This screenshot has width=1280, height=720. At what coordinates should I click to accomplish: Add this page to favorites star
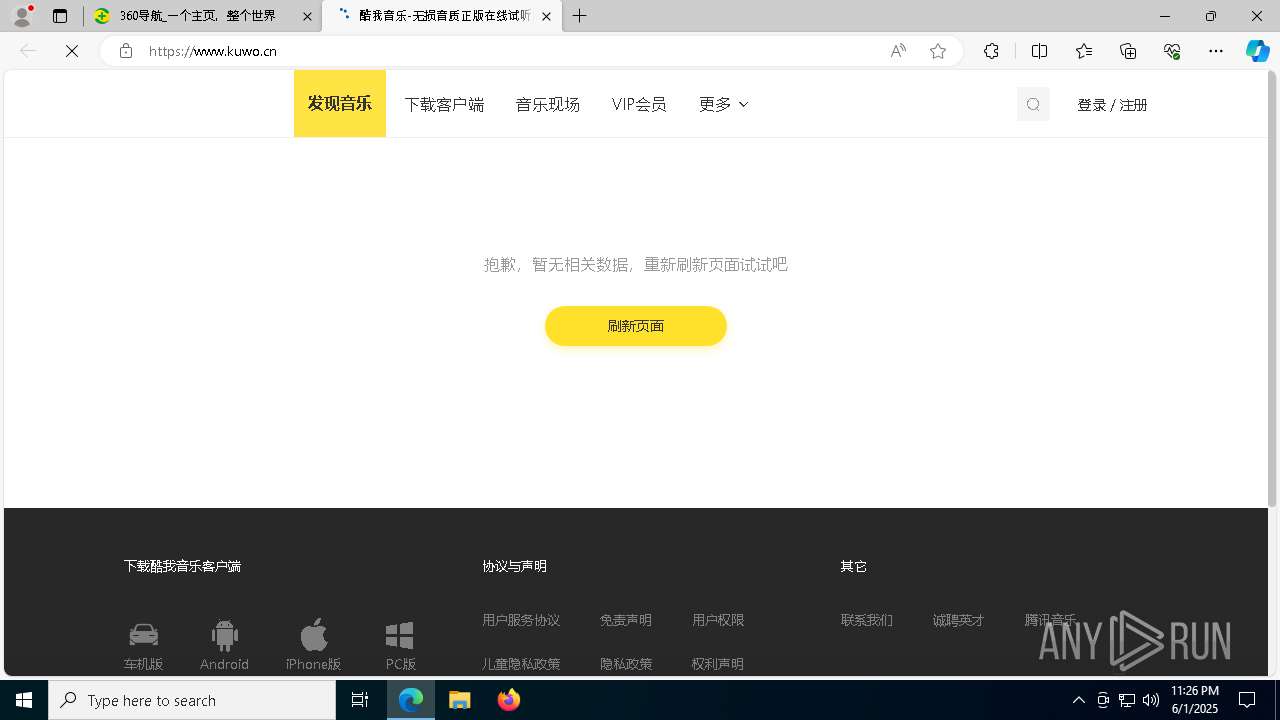pyautogui.click(x=938, y=51)
